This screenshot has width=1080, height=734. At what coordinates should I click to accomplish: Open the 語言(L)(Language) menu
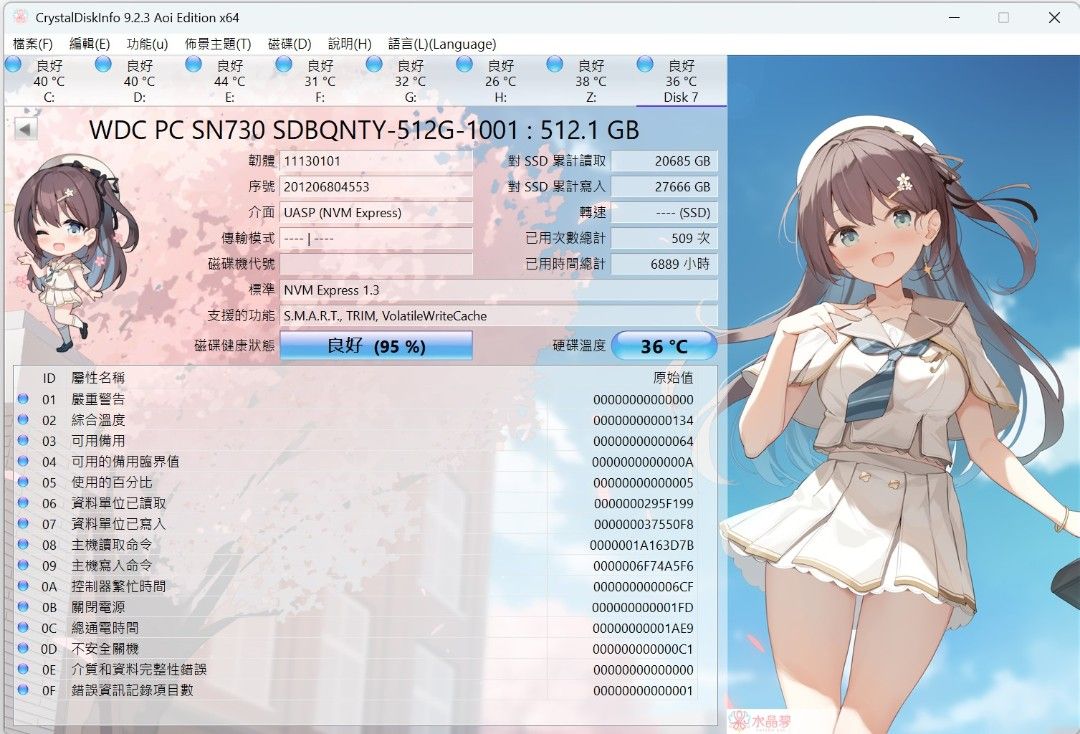tap(442, 44)
